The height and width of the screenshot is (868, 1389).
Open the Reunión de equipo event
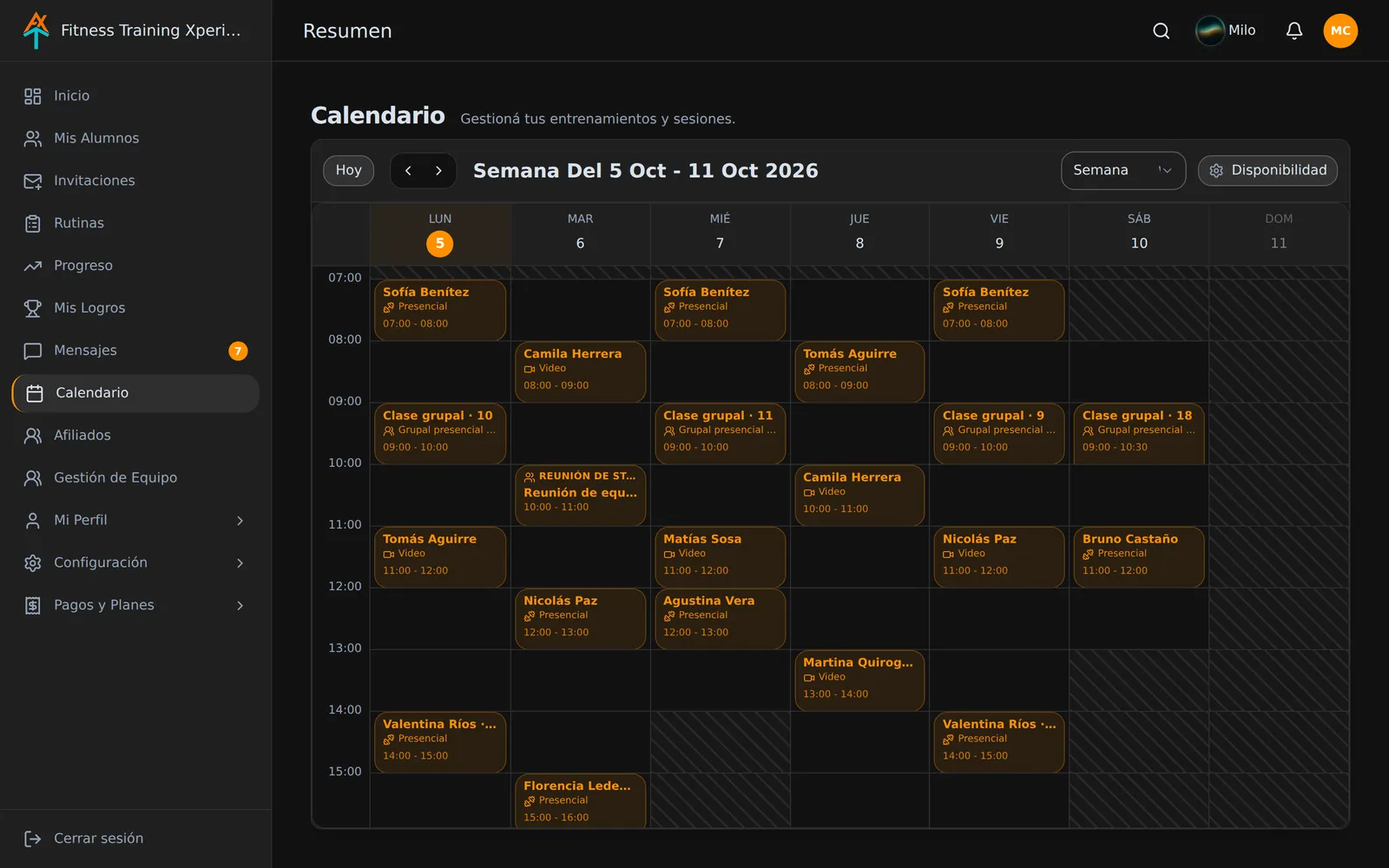pos(580,495)
